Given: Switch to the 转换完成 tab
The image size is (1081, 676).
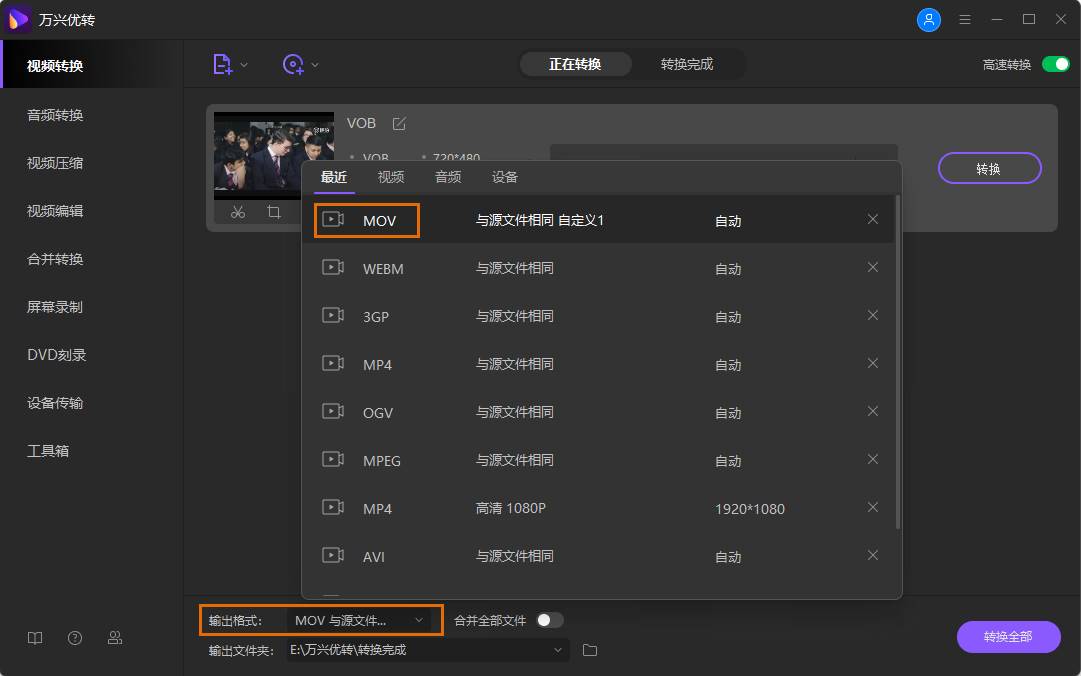Looking at the screenshot, I should click(x=687, y=64).
